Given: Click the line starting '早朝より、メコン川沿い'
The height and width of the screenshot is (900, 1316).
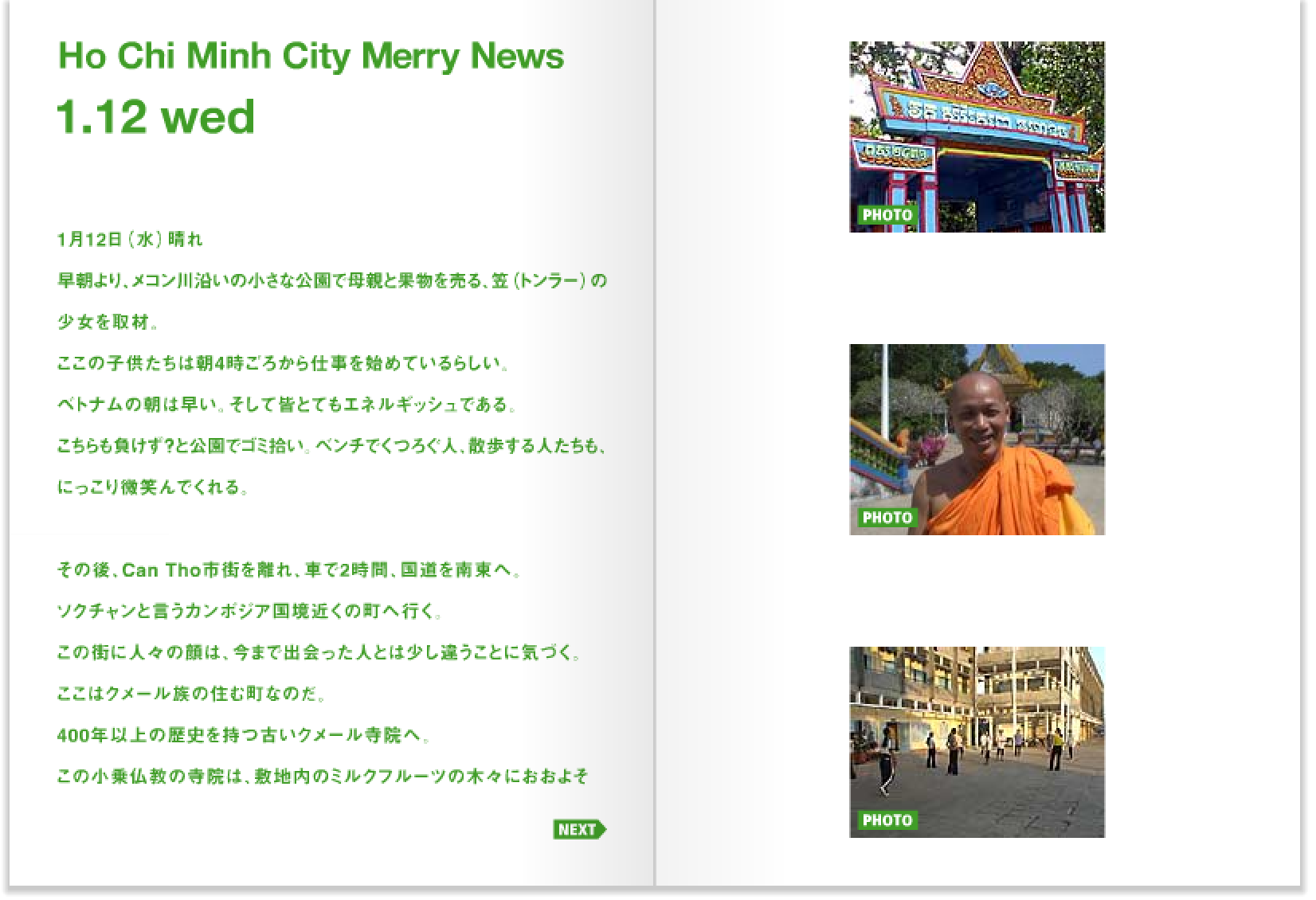Looking at the screenshot, I should pyautogui.click(x=332, y=280).
